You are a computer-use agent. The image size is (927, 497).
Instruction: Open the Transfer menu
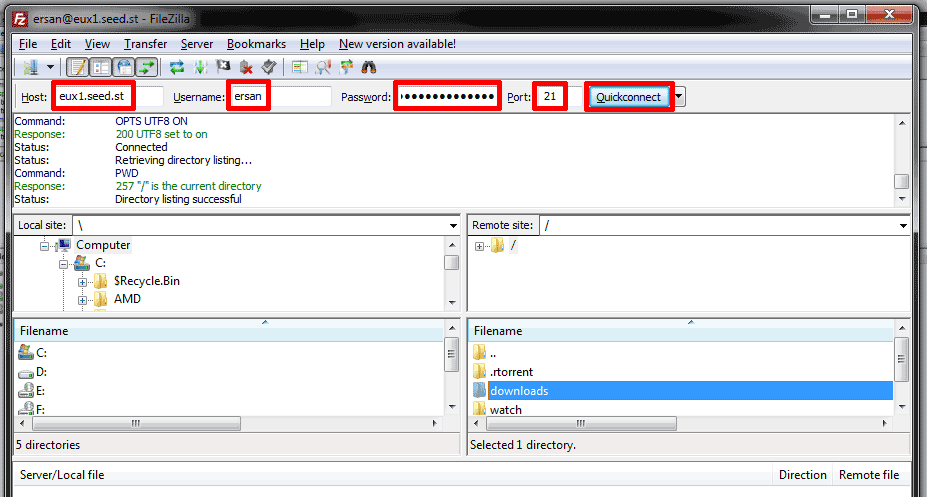145,44
